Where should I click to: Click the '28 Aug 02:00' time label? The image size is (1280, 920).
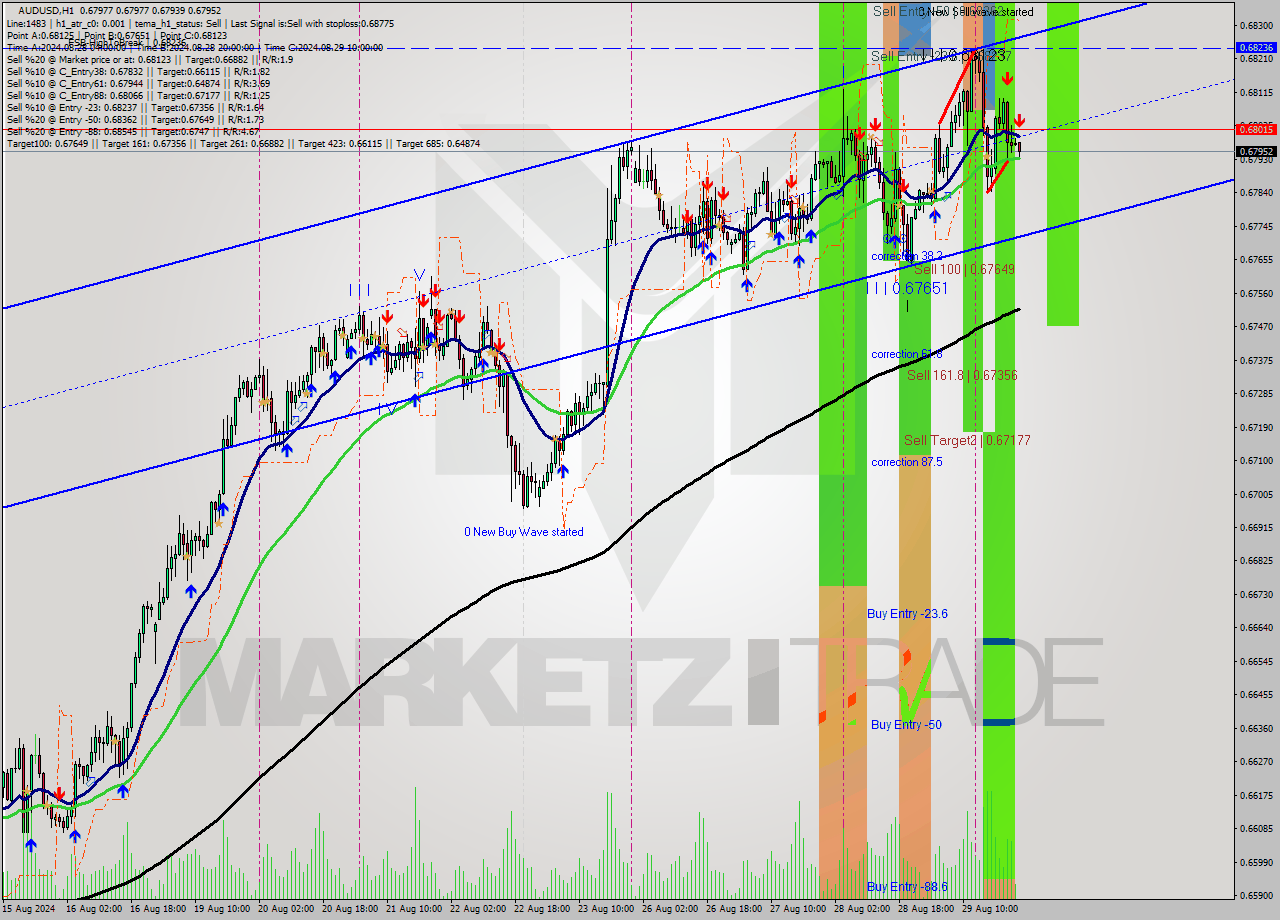tap(862, 910)
